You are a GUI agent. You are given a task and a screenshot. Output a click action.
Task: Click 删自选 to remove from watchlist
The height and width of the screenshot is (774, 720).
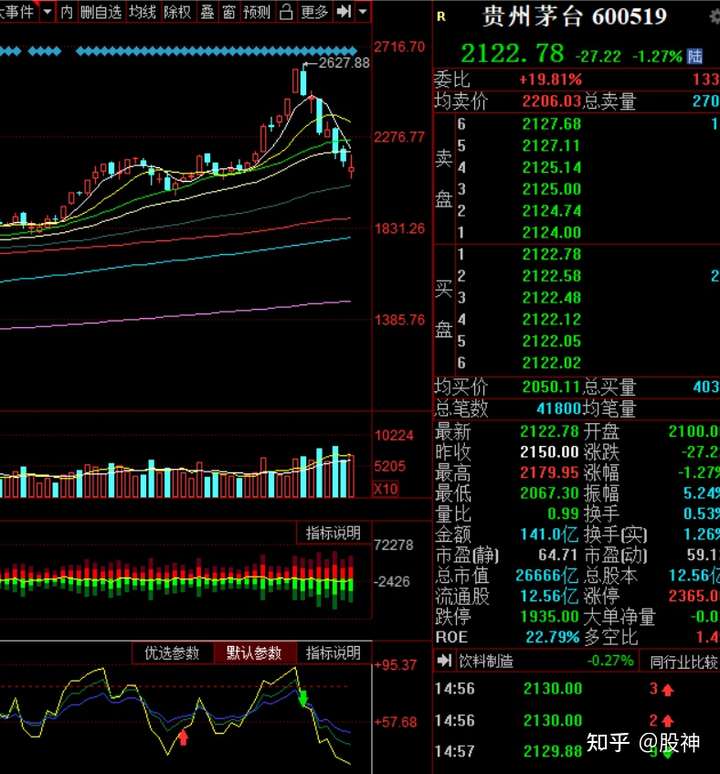101,11
